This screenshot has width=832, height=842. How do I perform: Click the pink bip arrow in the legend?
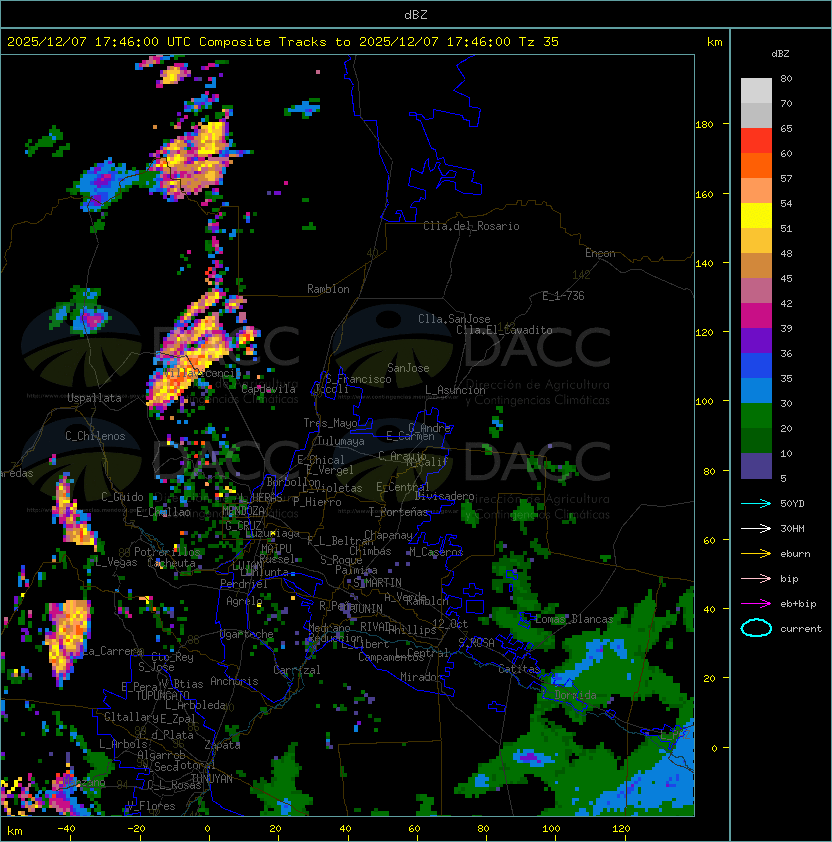(x=756, y=578)
